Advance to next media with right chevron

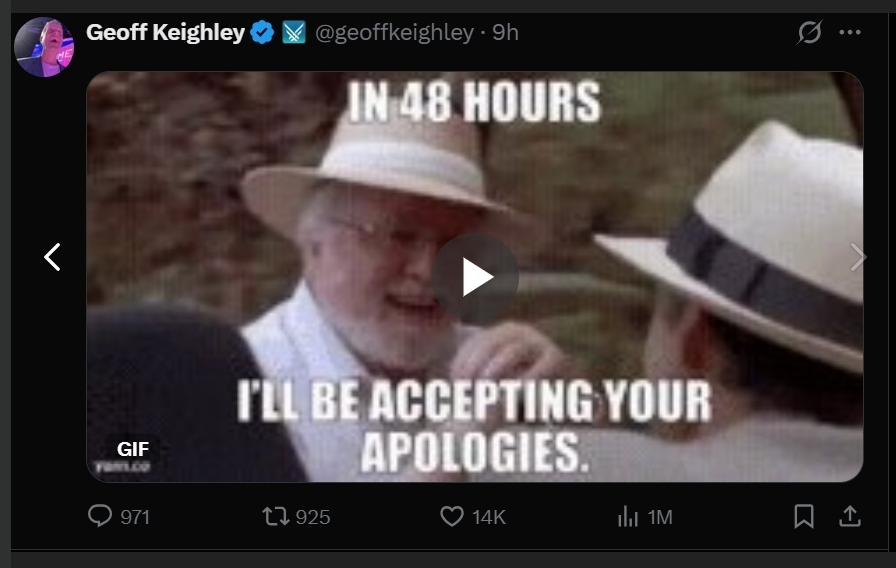857,257
